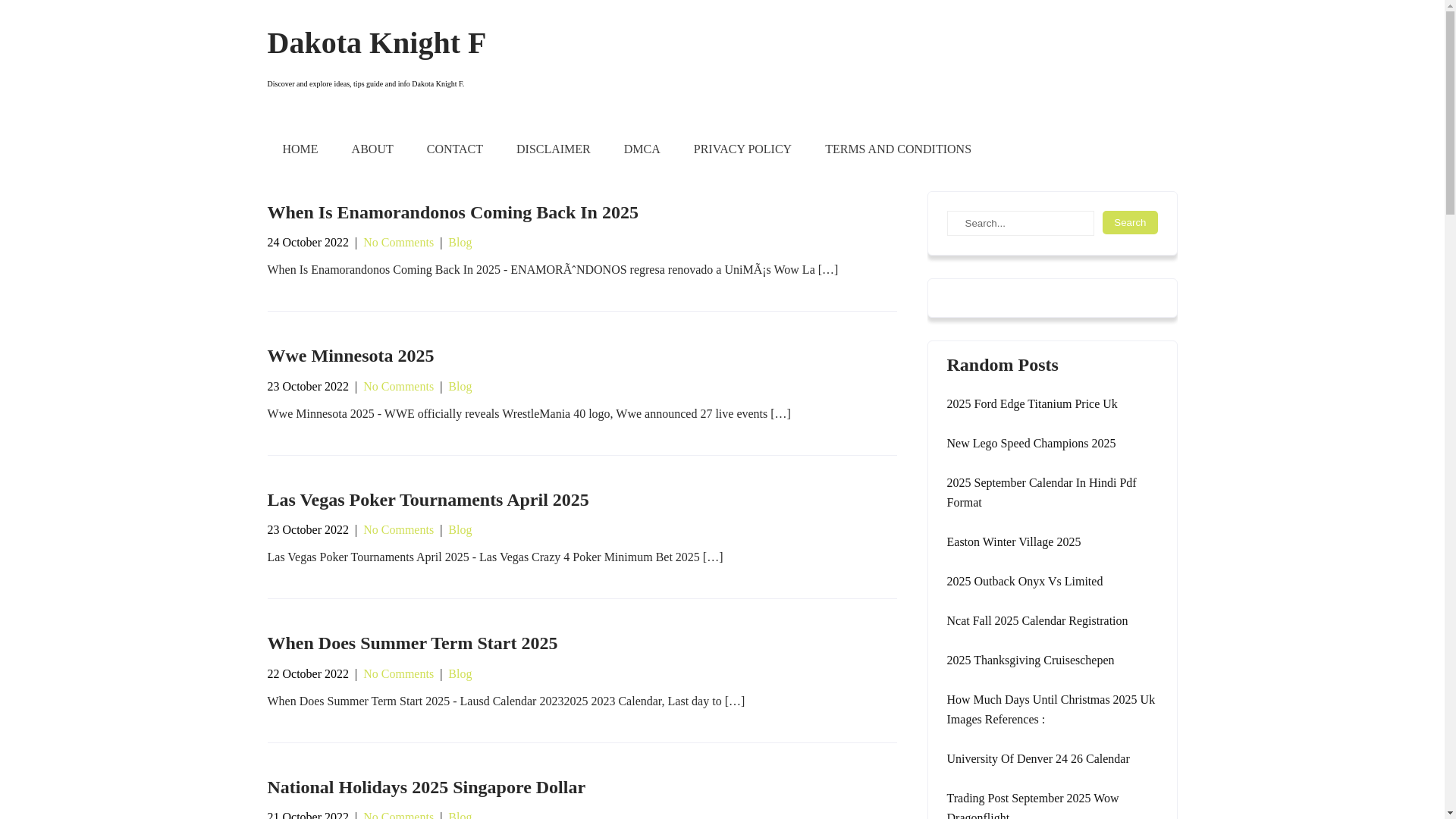1456x819 pixels.
Task: Open post National Holidays 2025 Singapore Dollar
Action: click(x=426, y=787)
